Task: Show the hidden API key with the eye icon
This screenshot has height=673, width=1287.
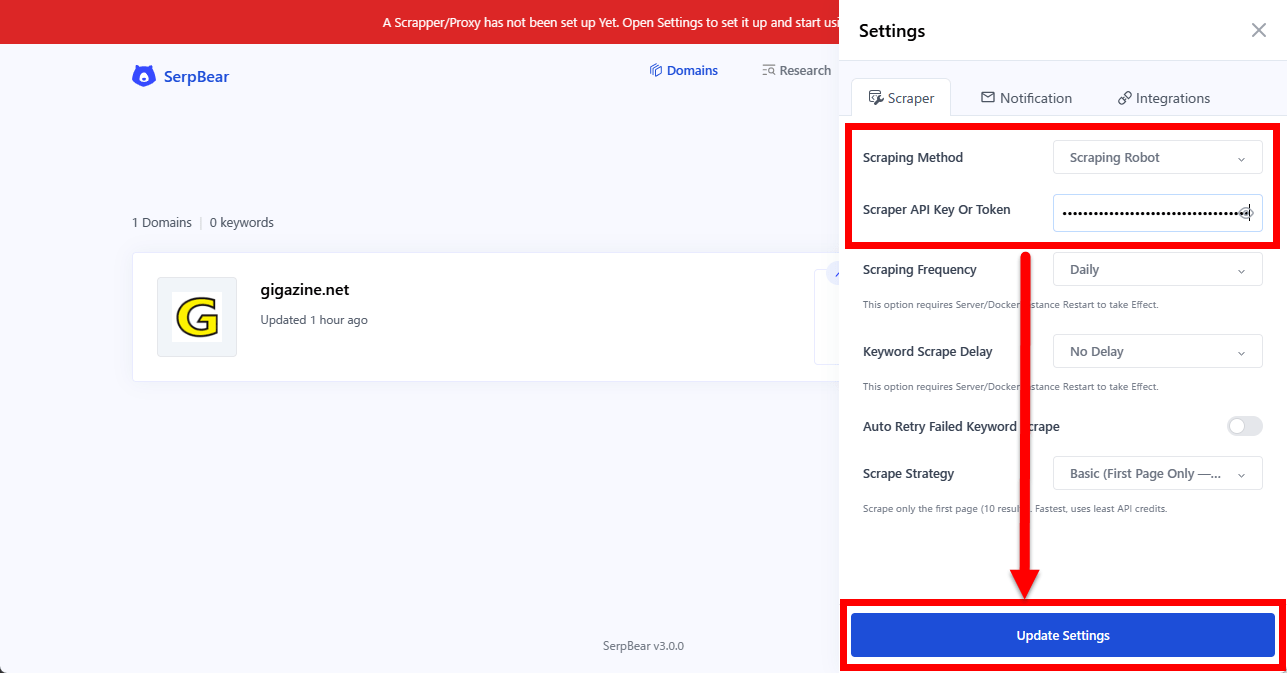Action: (x=1246, y=213)
